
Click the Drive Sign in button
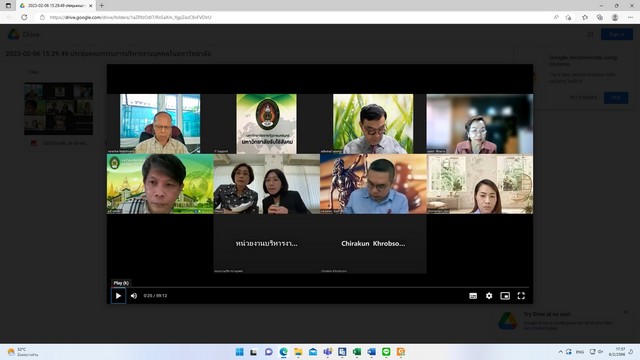pyautogui.click(x=616, y=35)
